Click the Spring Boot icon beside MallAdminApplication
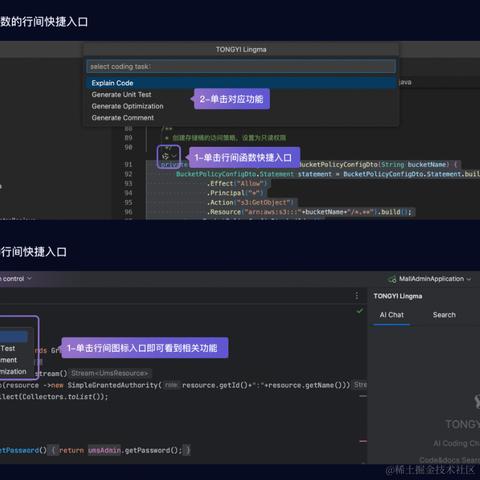The image size is (480, 480). point(392,279)
